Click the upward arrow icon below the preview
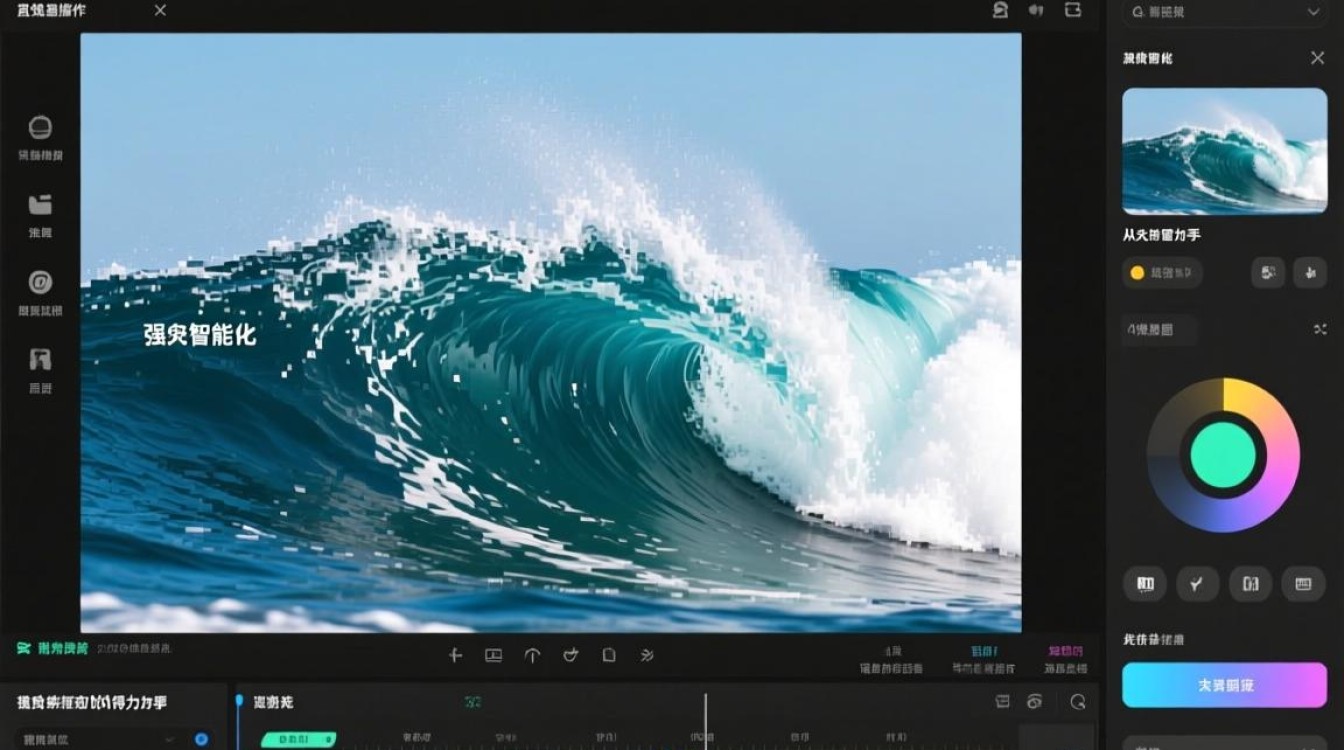 tap(532, 656)
